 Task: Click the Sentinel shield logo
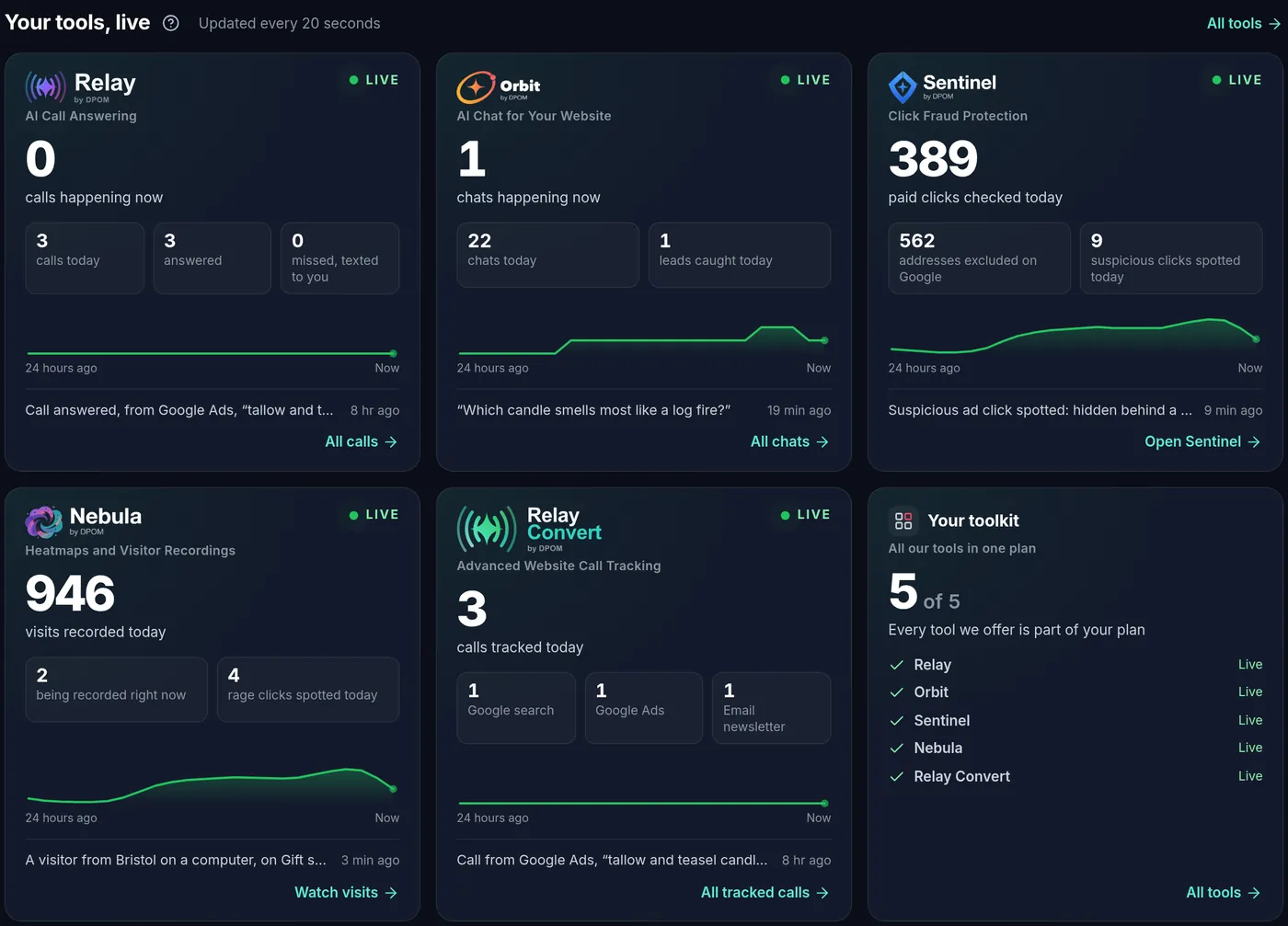903,86
